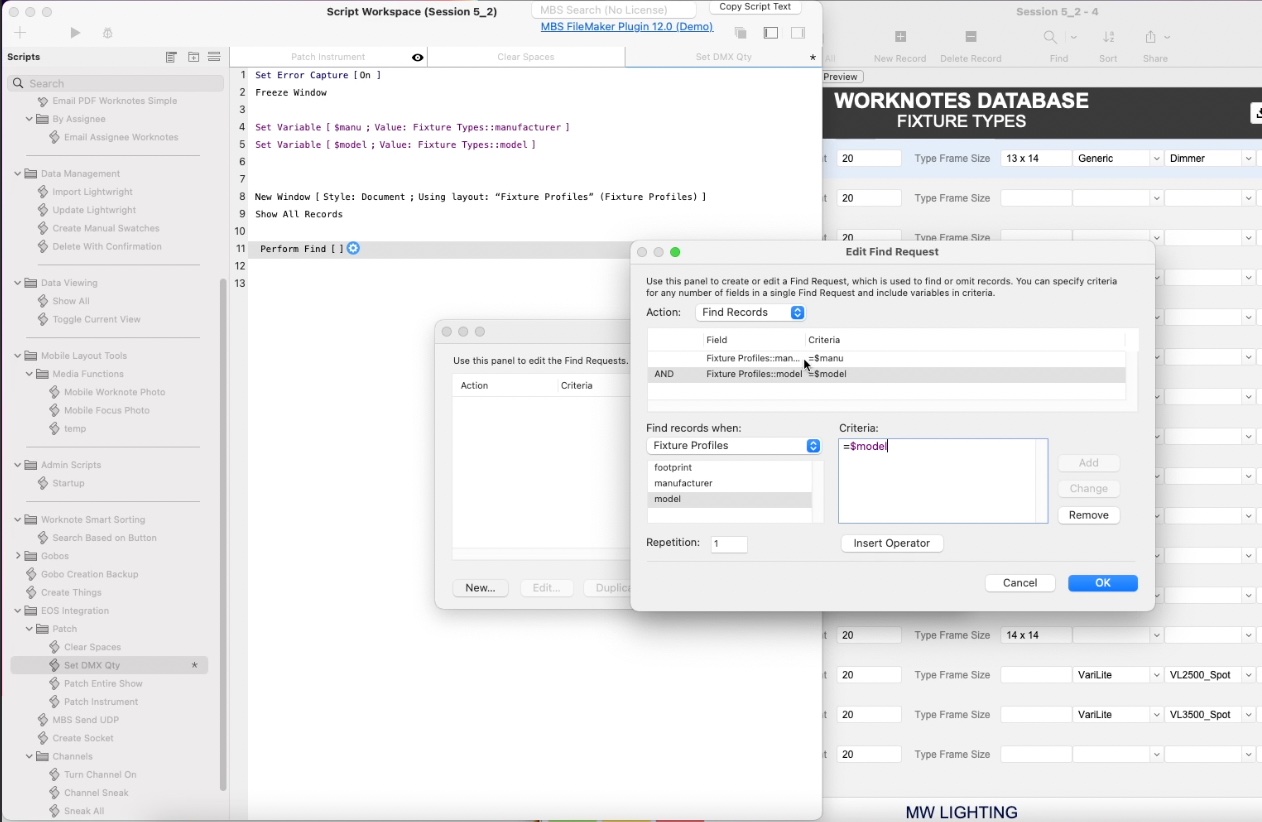
Task: Collapse the Data Management folder
Action: (x=18, y=174)
